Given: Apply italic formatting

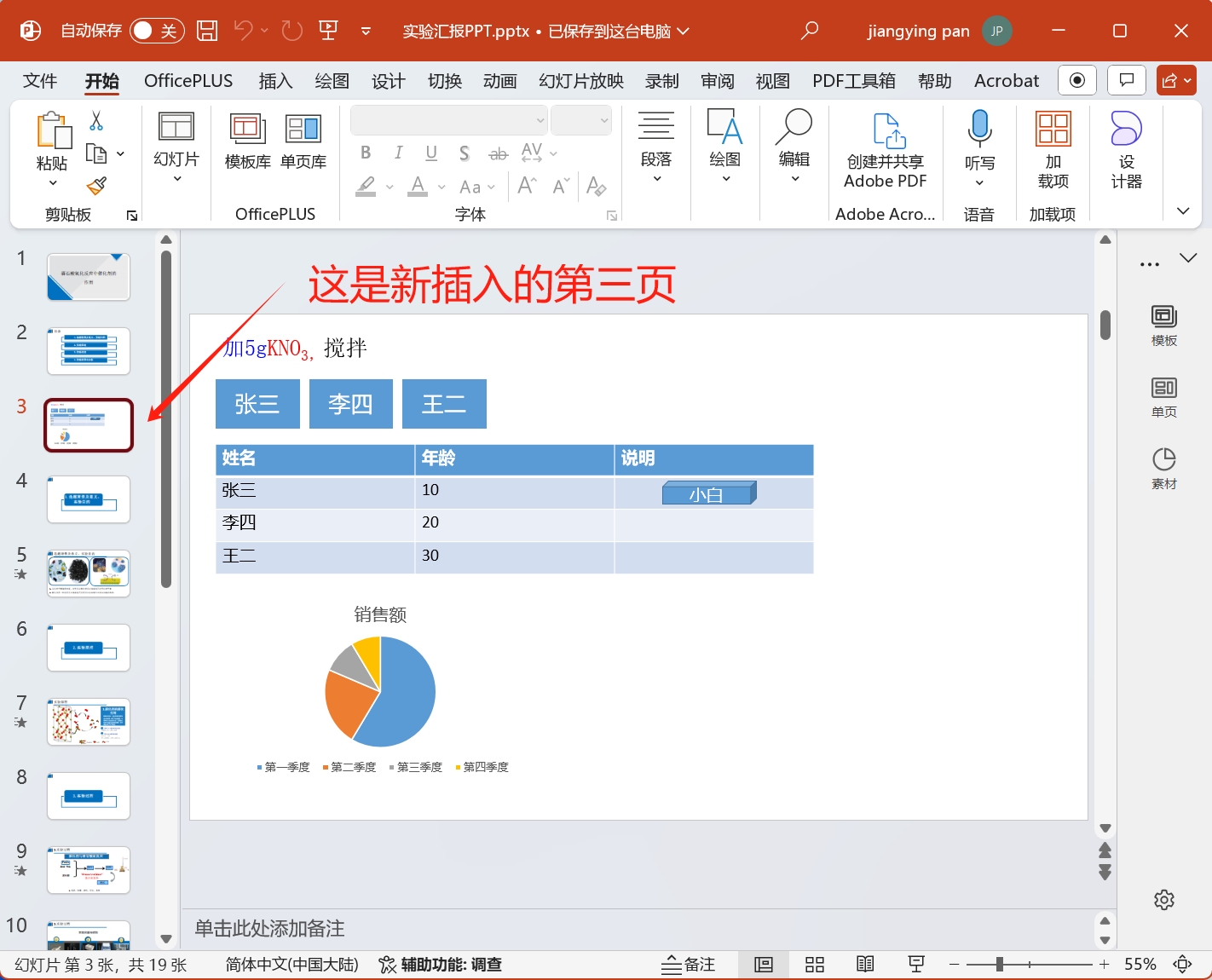Looking at the screenshot, I should [398, 153].
